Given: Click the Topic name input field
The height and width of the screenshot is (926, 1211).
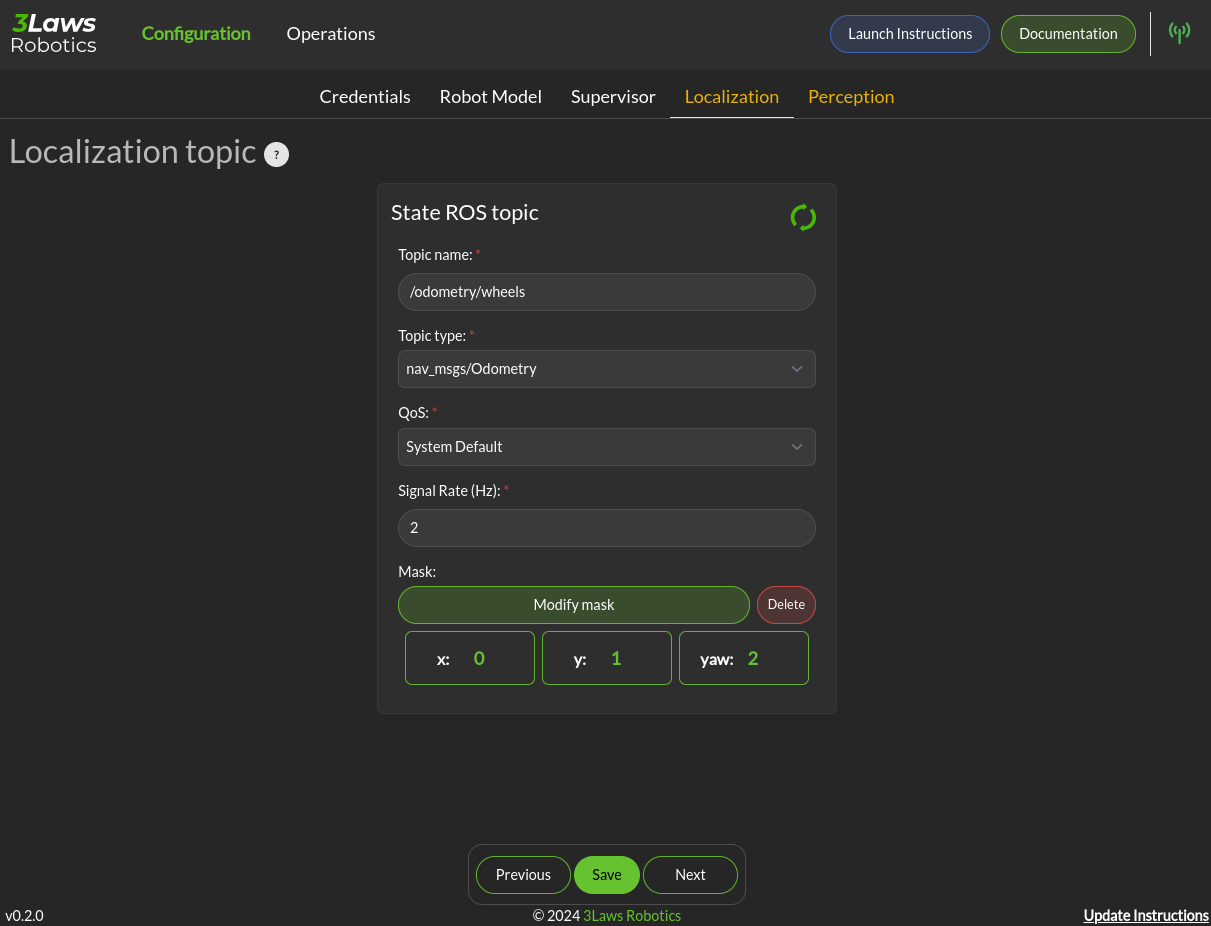Looking at the screenshot, I should coord(606,292).
